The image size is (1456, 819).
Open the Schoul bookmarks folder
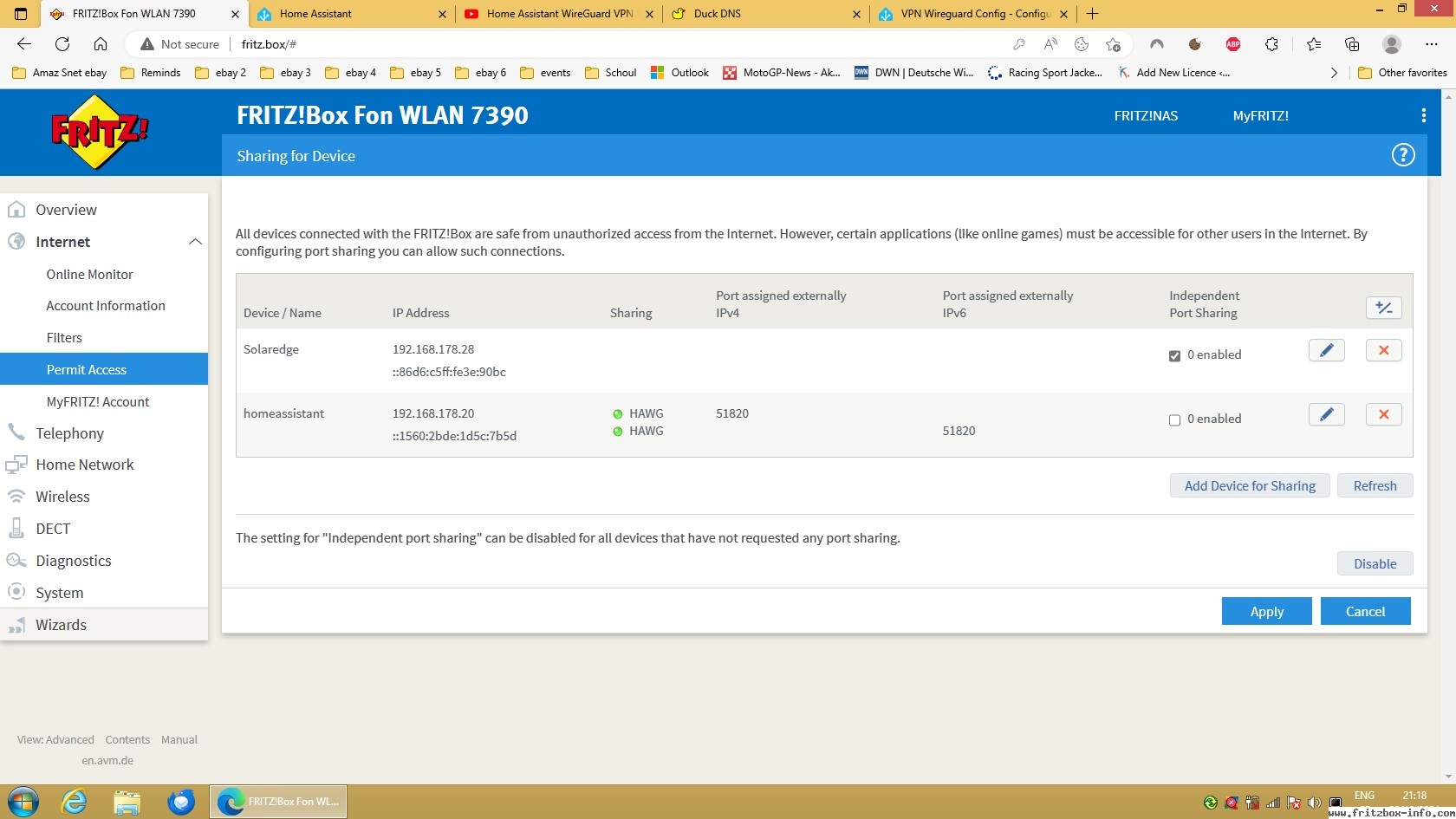point(611,73)
